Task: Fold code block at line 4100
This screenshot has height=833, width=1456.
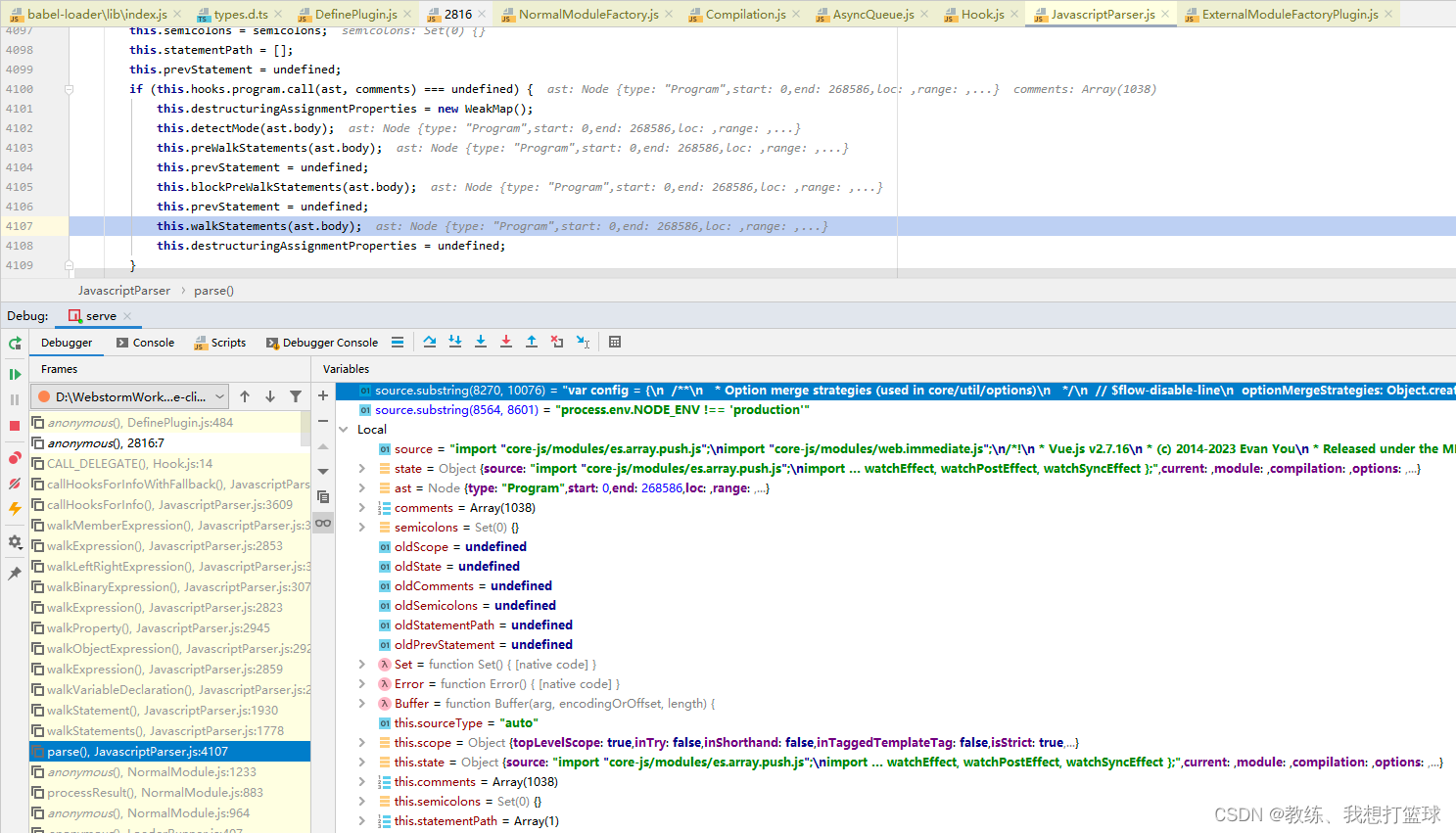Action: (69, 89)
